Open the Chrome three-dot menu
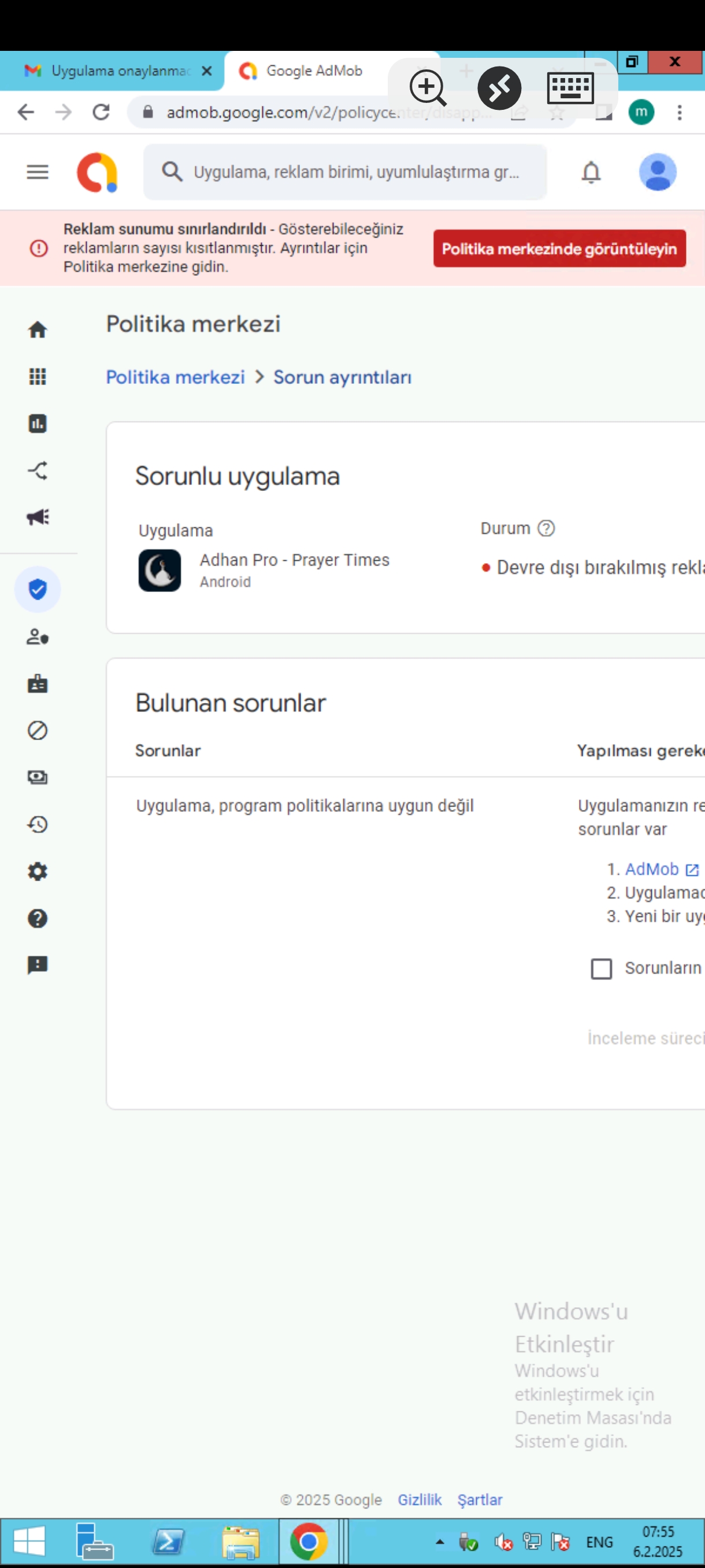 (680, 112)
